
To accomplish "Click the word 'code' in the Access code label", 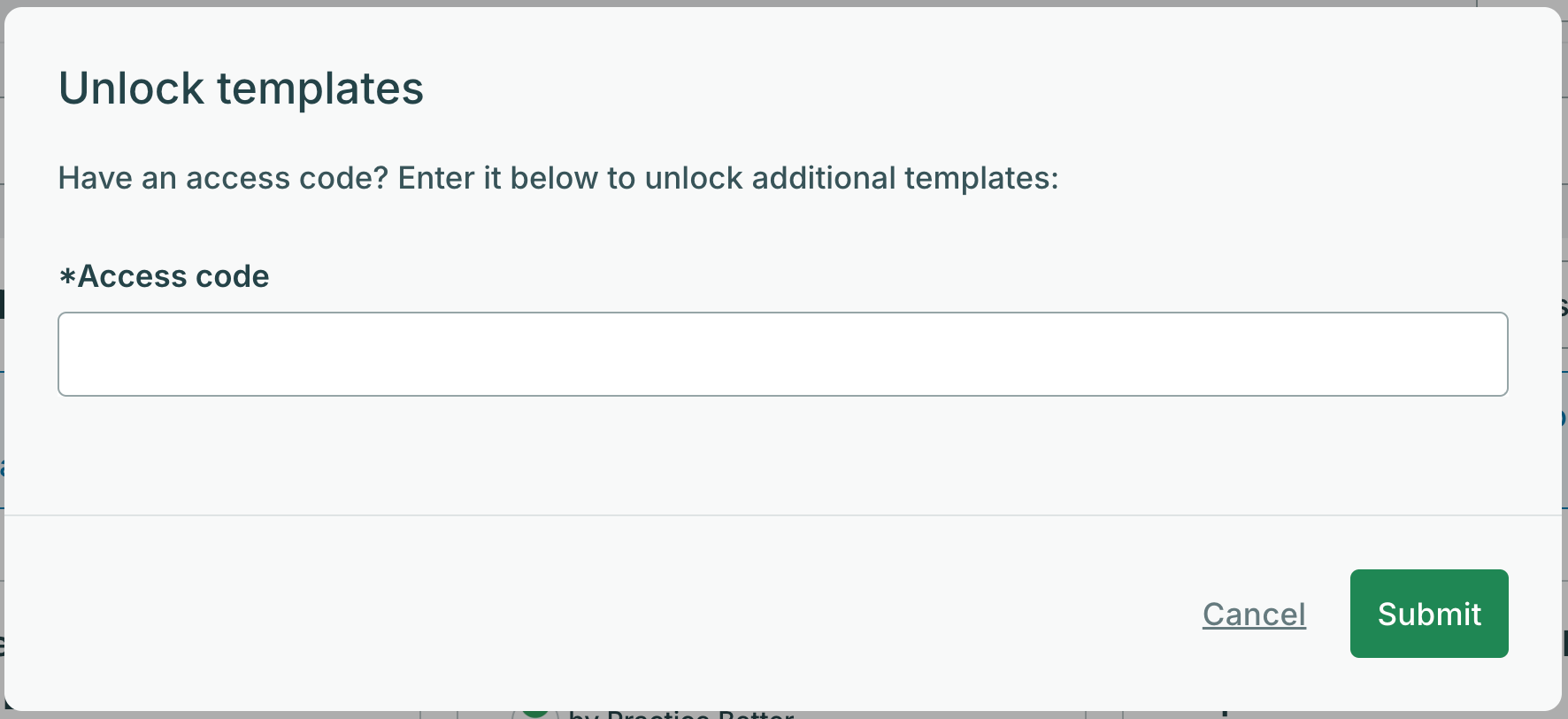I will tap(232, 276).
